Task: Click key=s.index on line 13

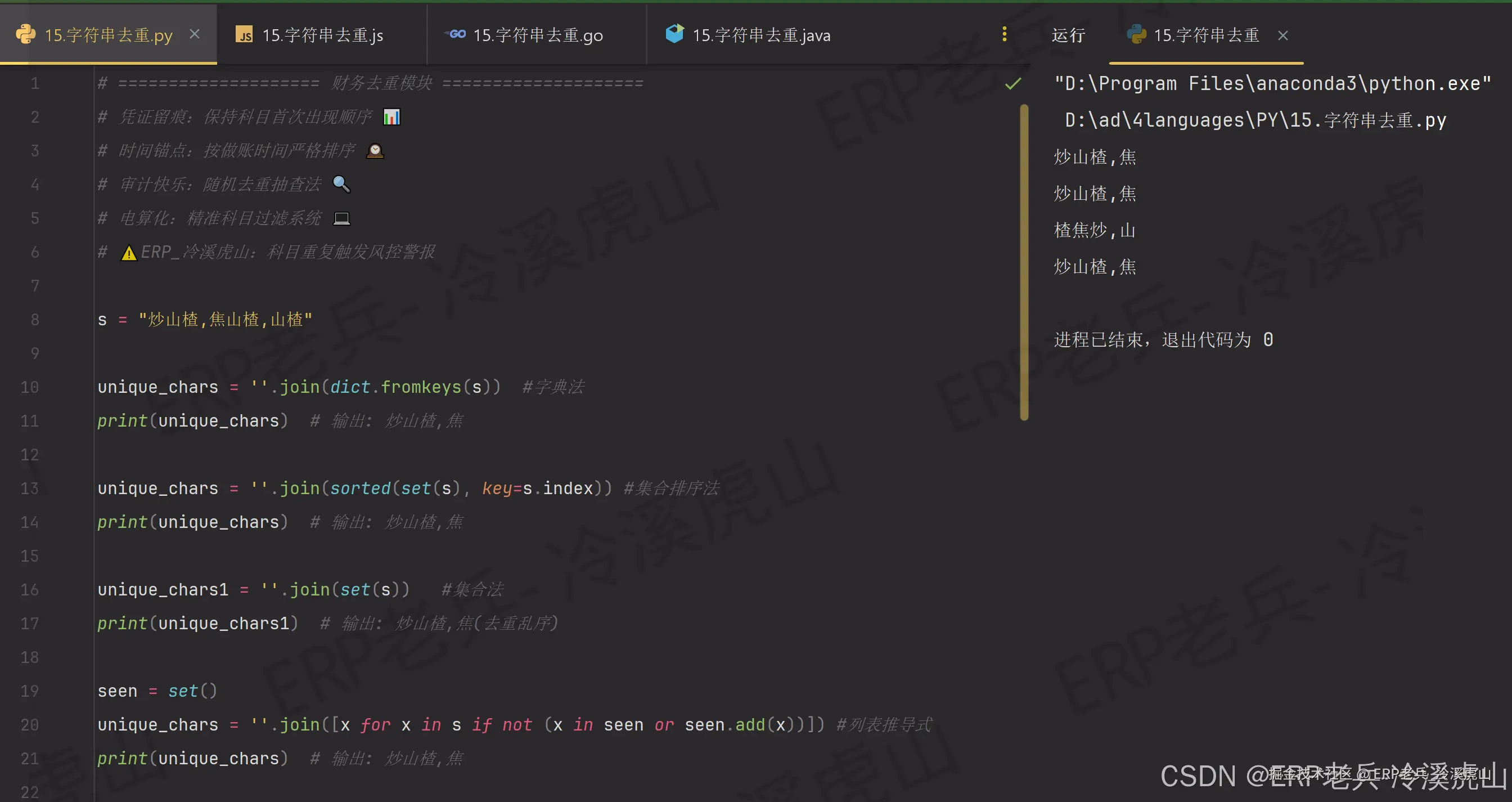Action: pos(538,489)
